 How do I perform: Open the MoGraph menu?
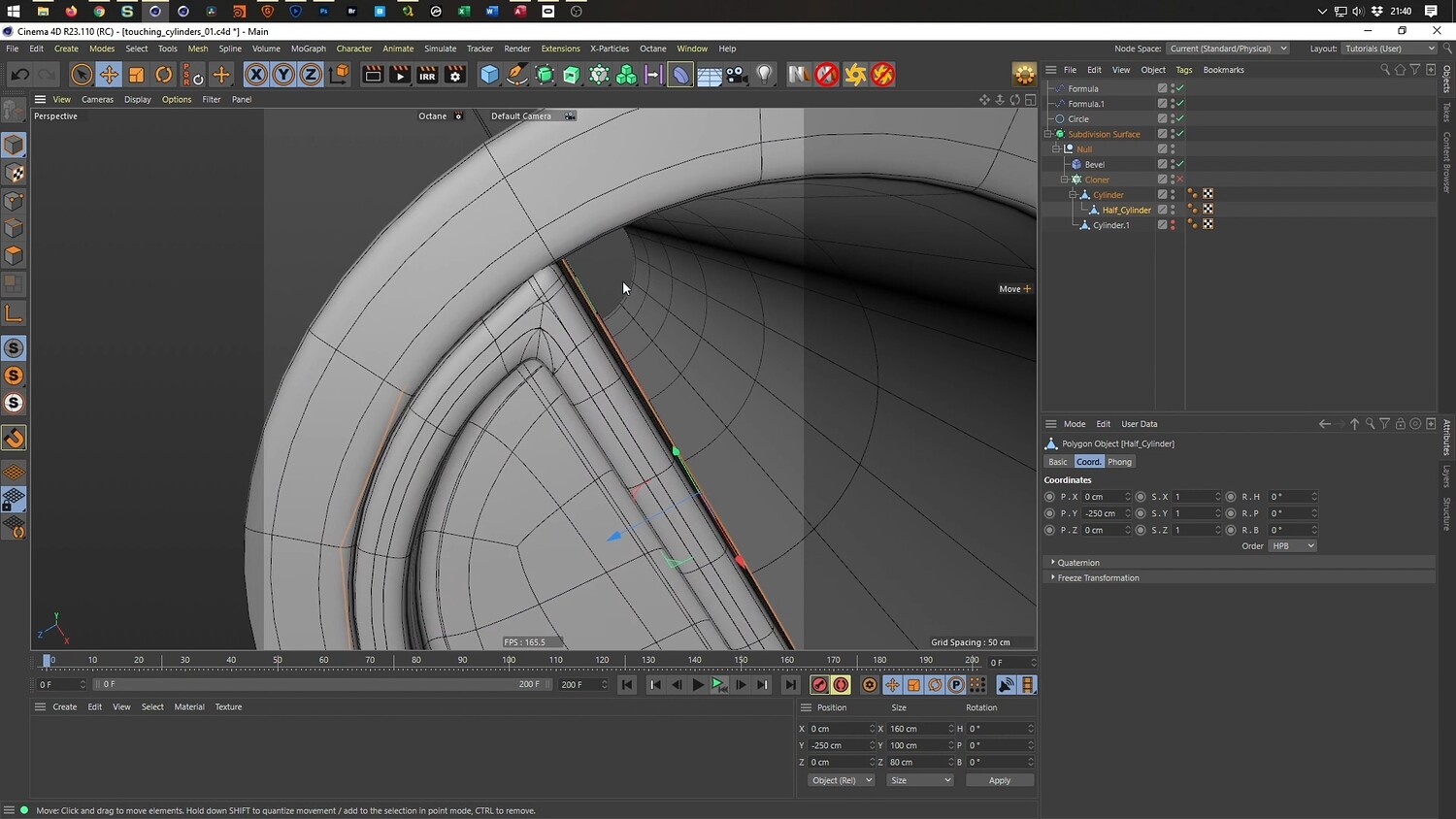coord(308,49)
